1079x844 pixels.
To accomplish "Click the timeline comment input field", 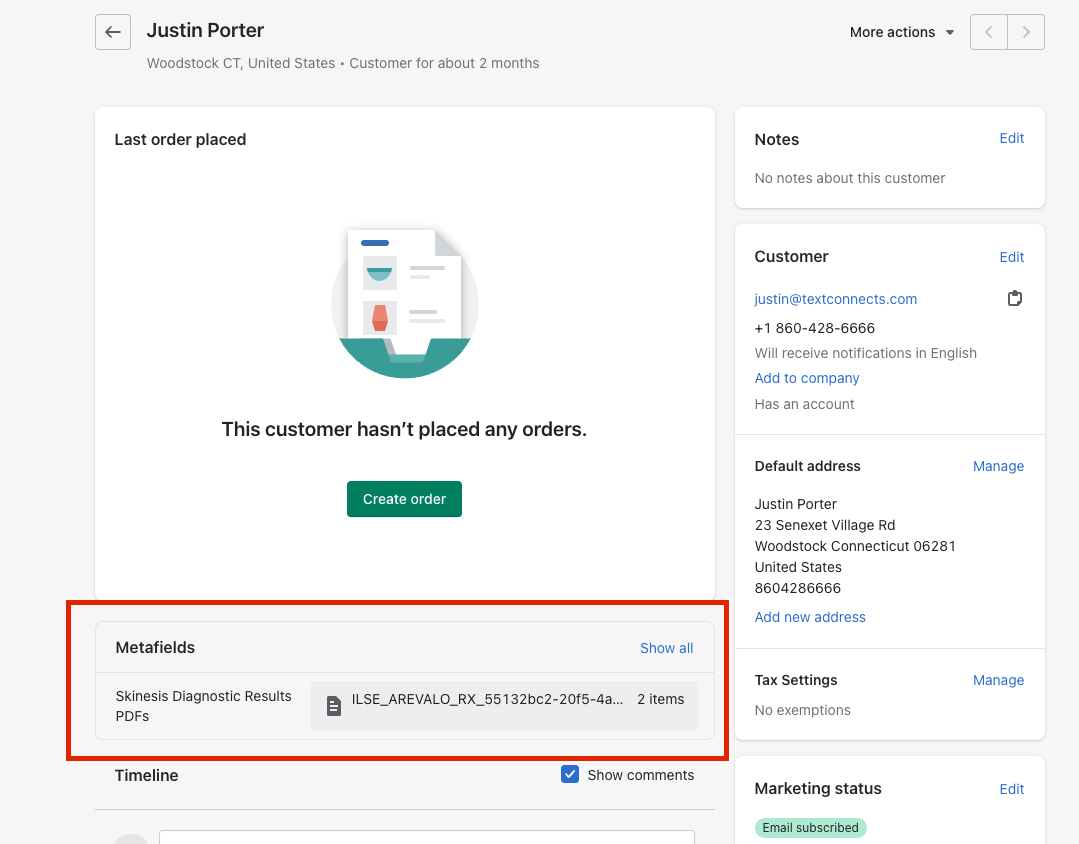I will [x=426, y=836].
